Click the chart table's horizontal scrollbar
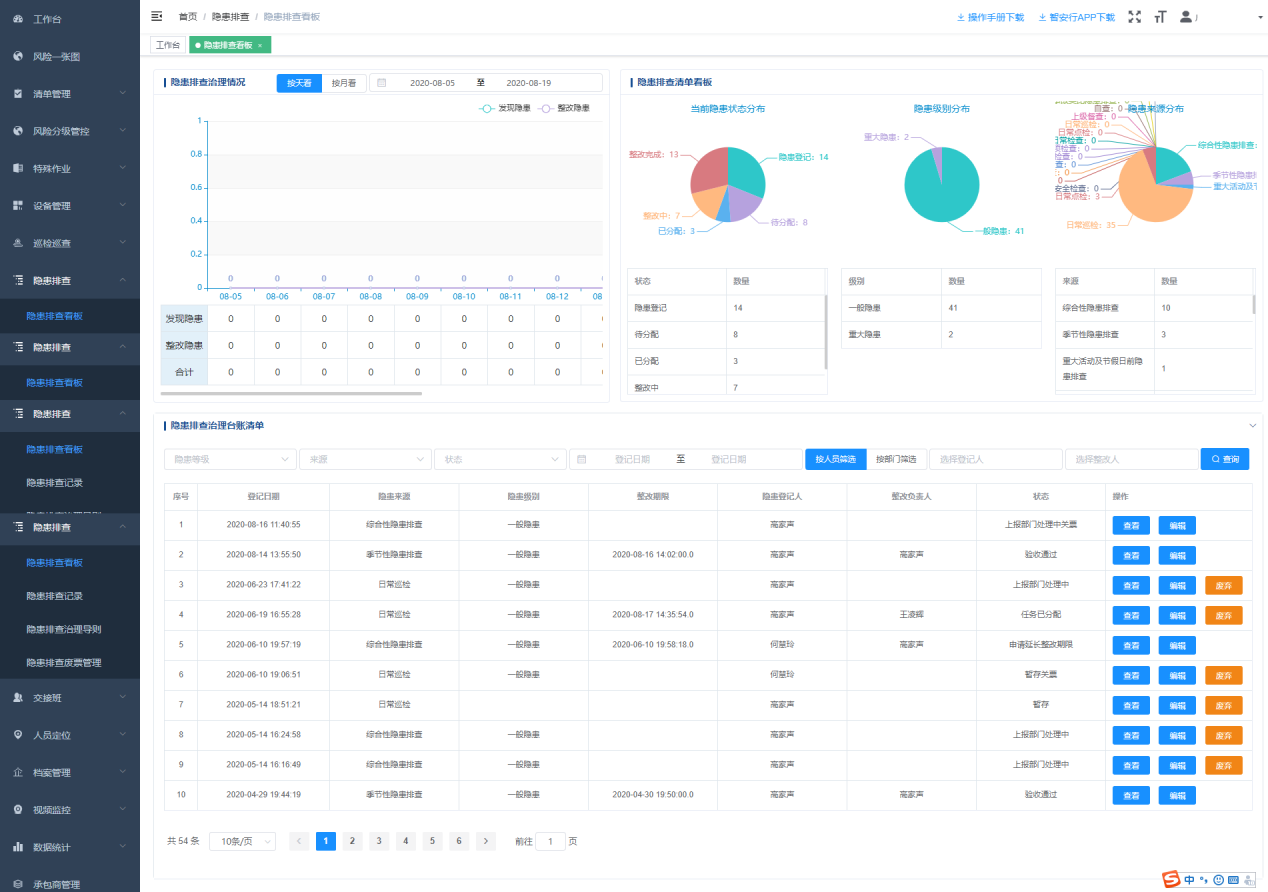 291,394
